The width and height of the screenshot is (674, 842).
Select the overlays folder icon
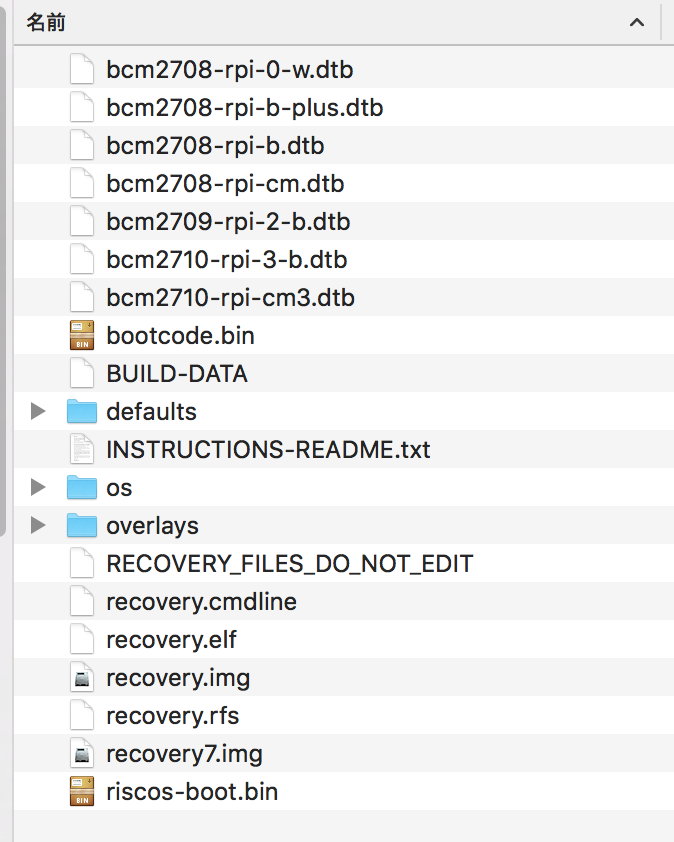point(82,525)
